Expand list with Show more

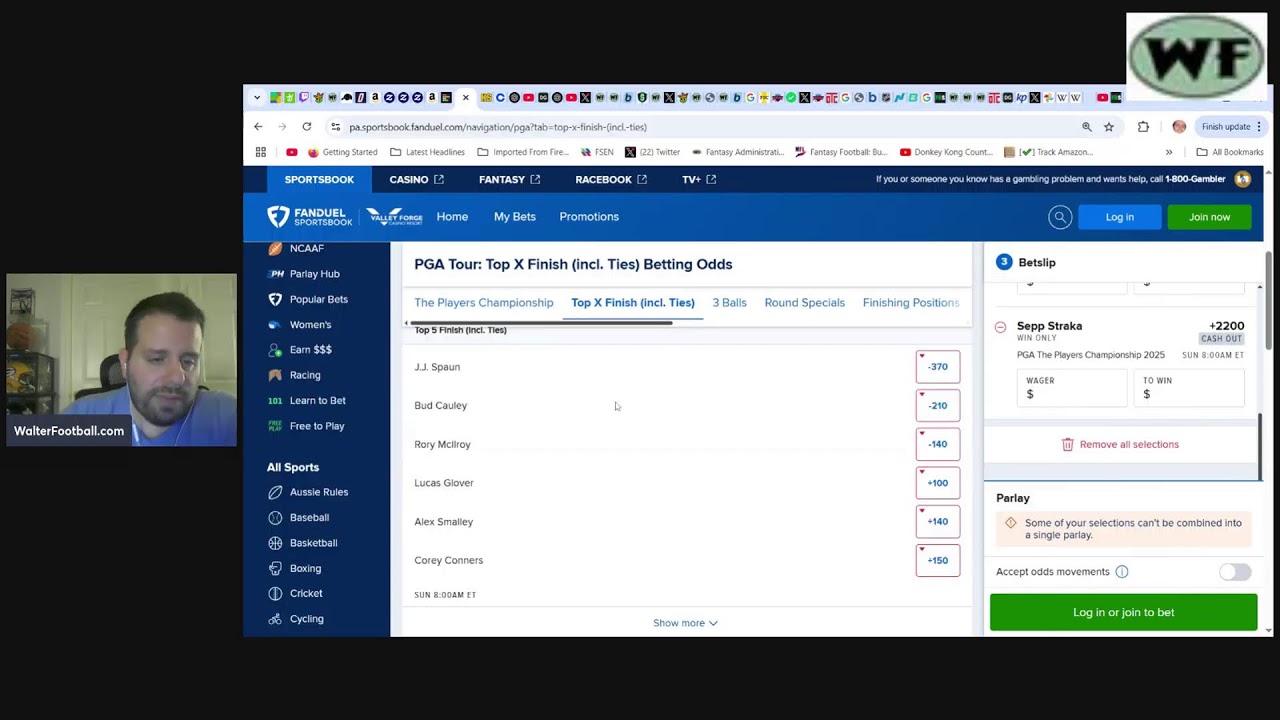685,623
